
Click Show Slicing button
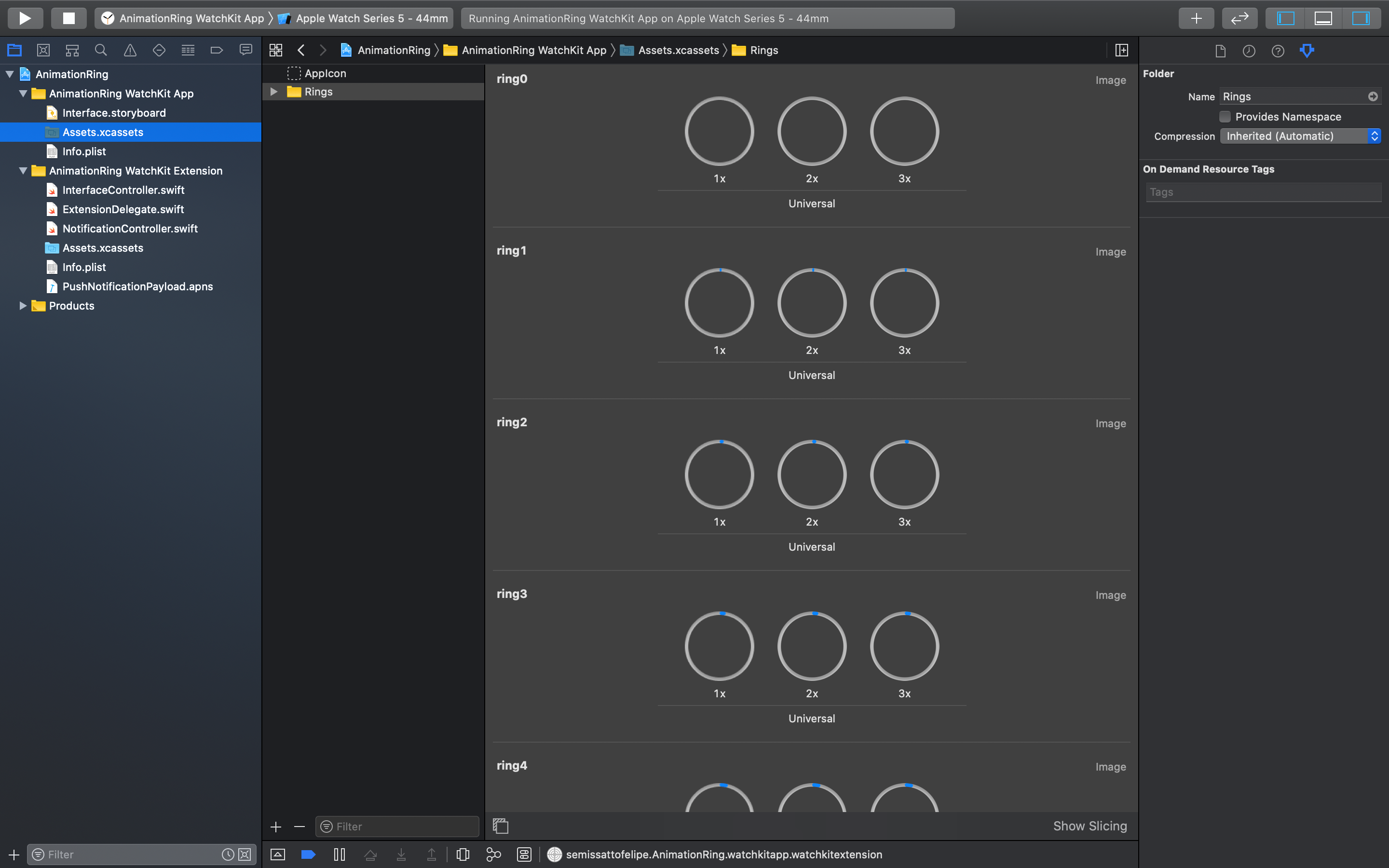tap(1089, 826)
